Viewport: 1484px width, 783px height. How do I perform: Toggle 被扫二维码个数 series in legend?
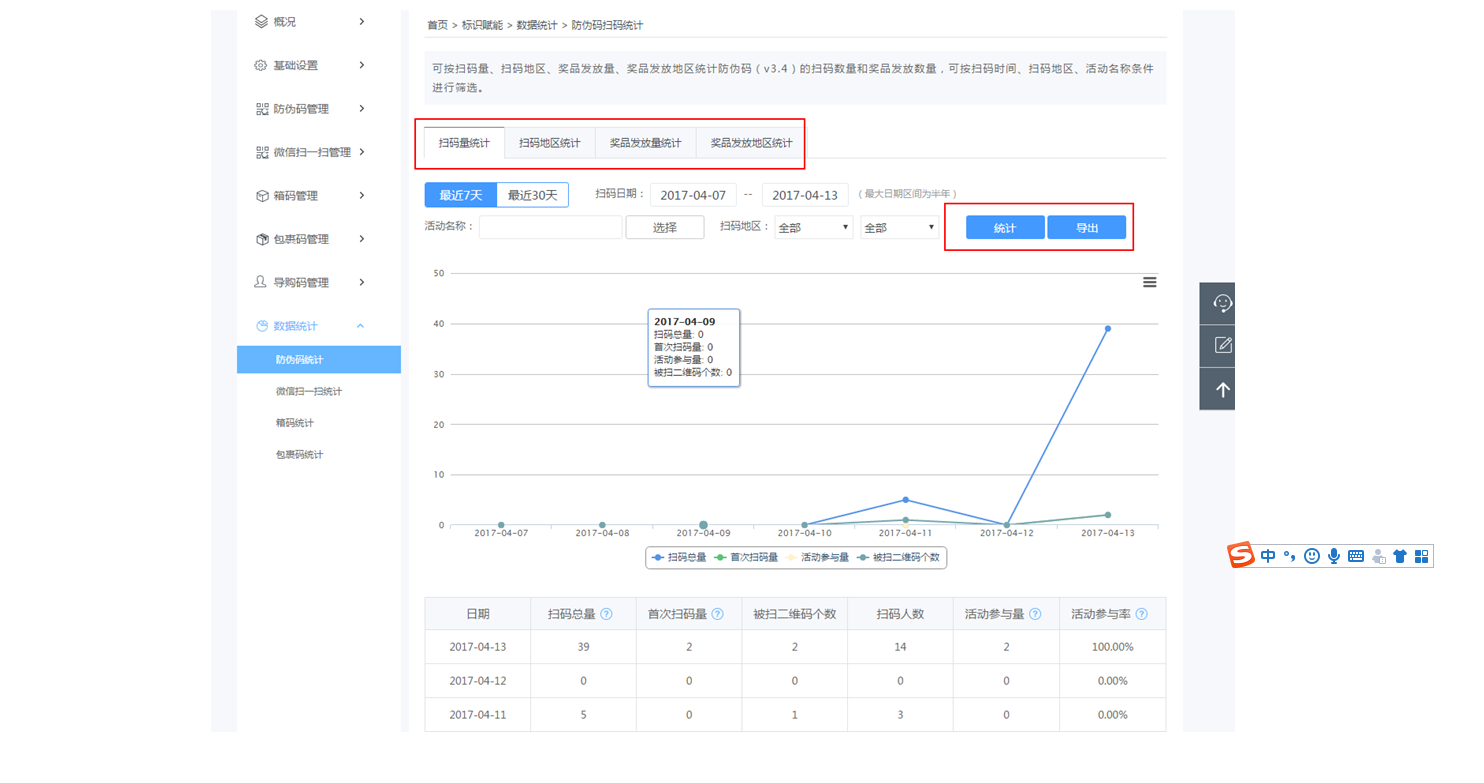pos(898,557)
